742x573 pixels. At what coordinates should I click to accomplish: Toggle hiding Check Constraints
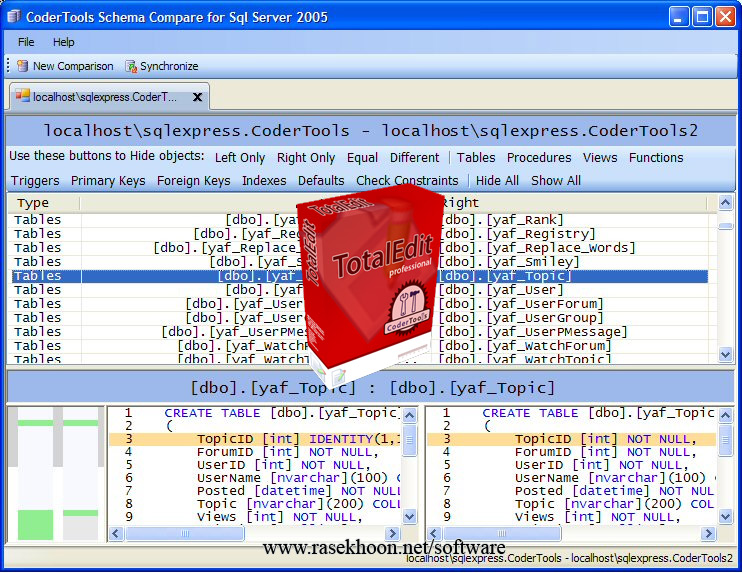[x=407, y=181]
